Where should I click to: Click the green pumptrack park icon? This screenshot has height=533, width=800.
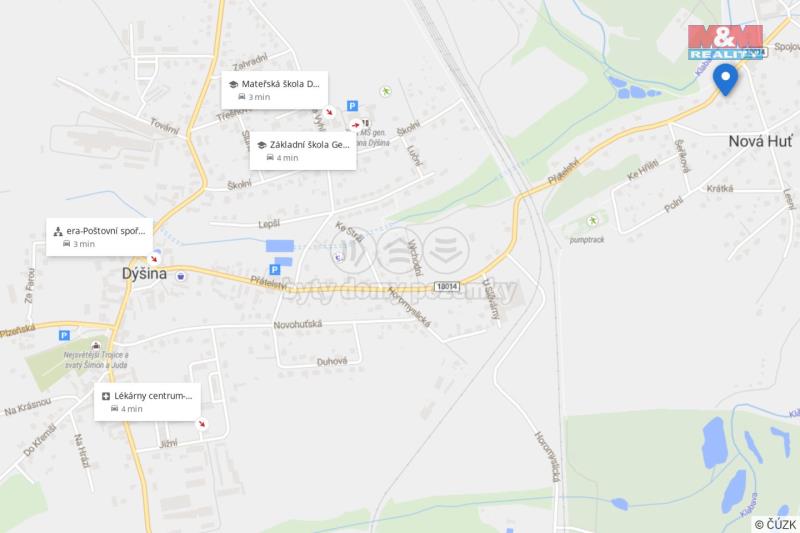[x=592, y=221]
